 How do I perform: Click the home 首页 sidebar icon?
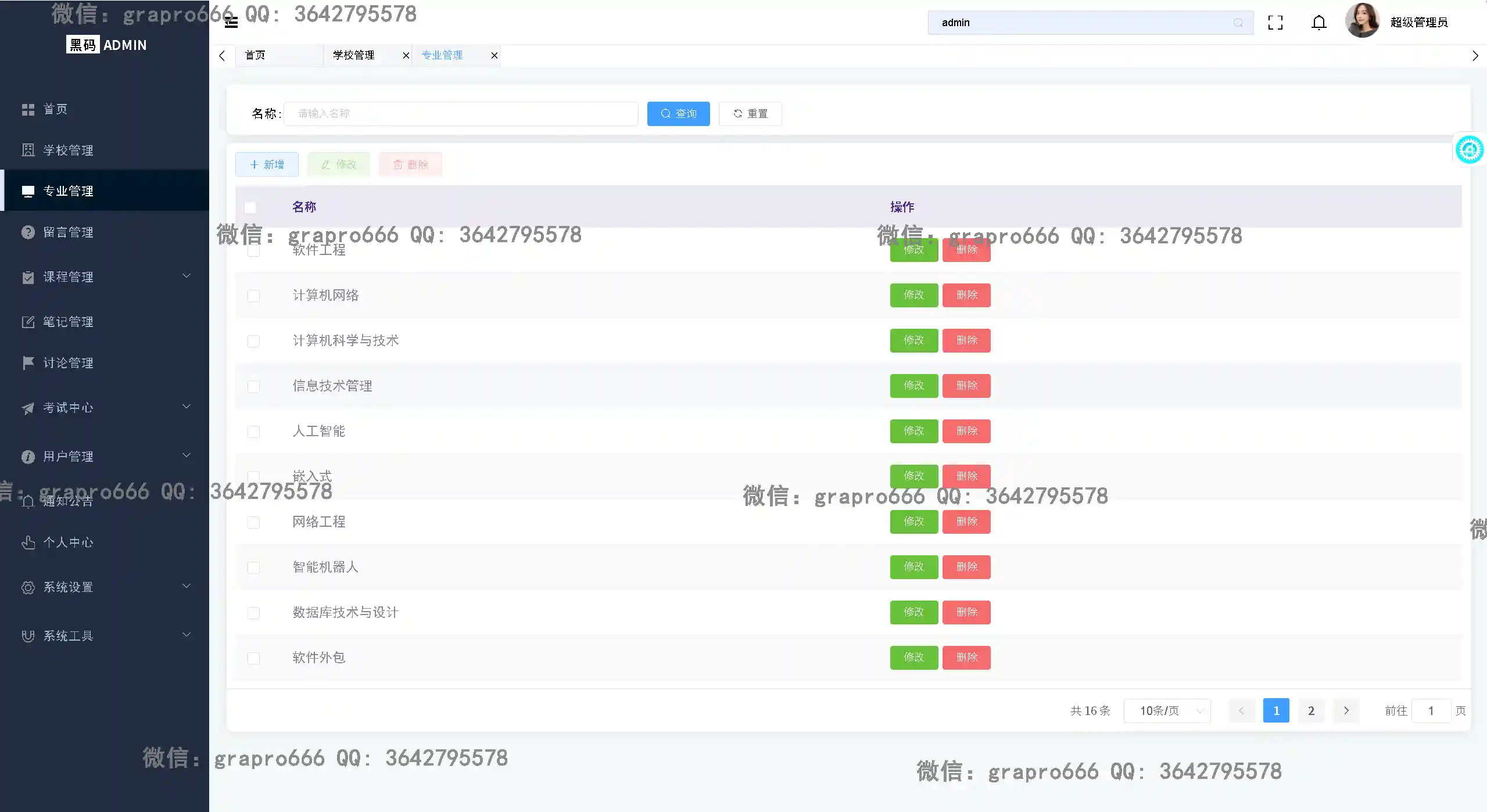click(28, 109)
